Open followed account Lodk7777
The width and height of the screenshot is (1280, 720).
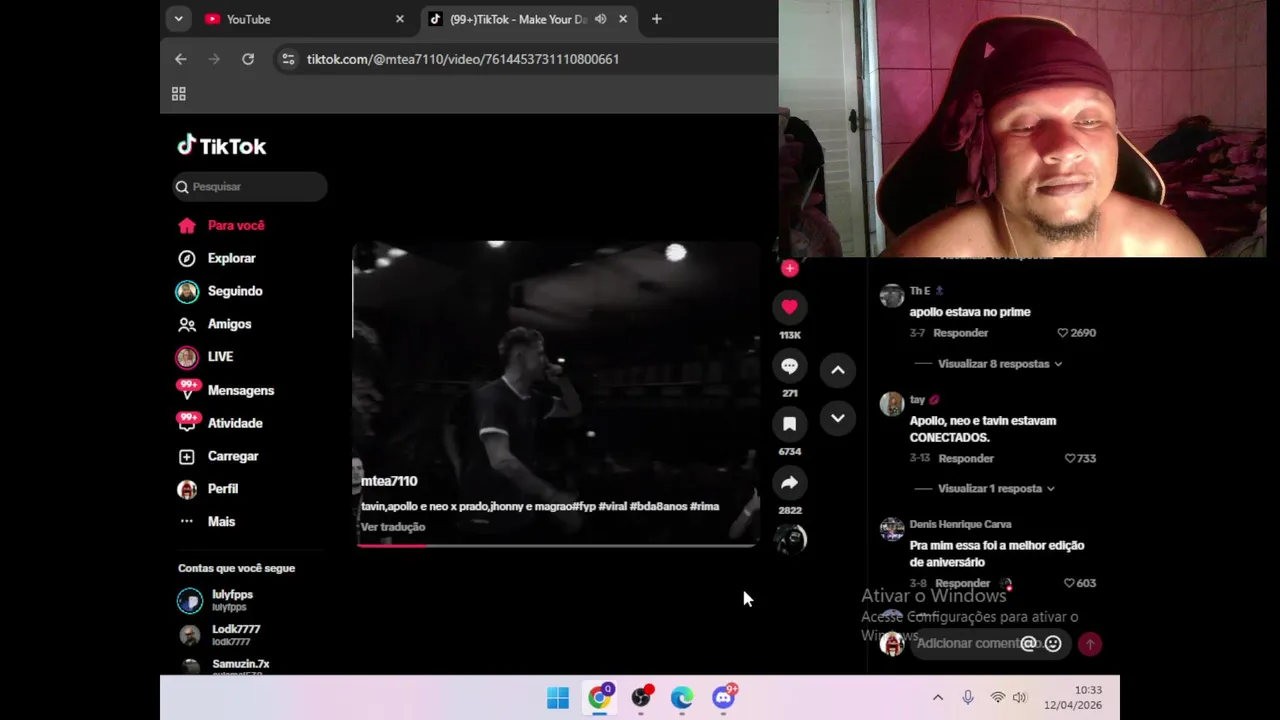[x=236, y=635]
